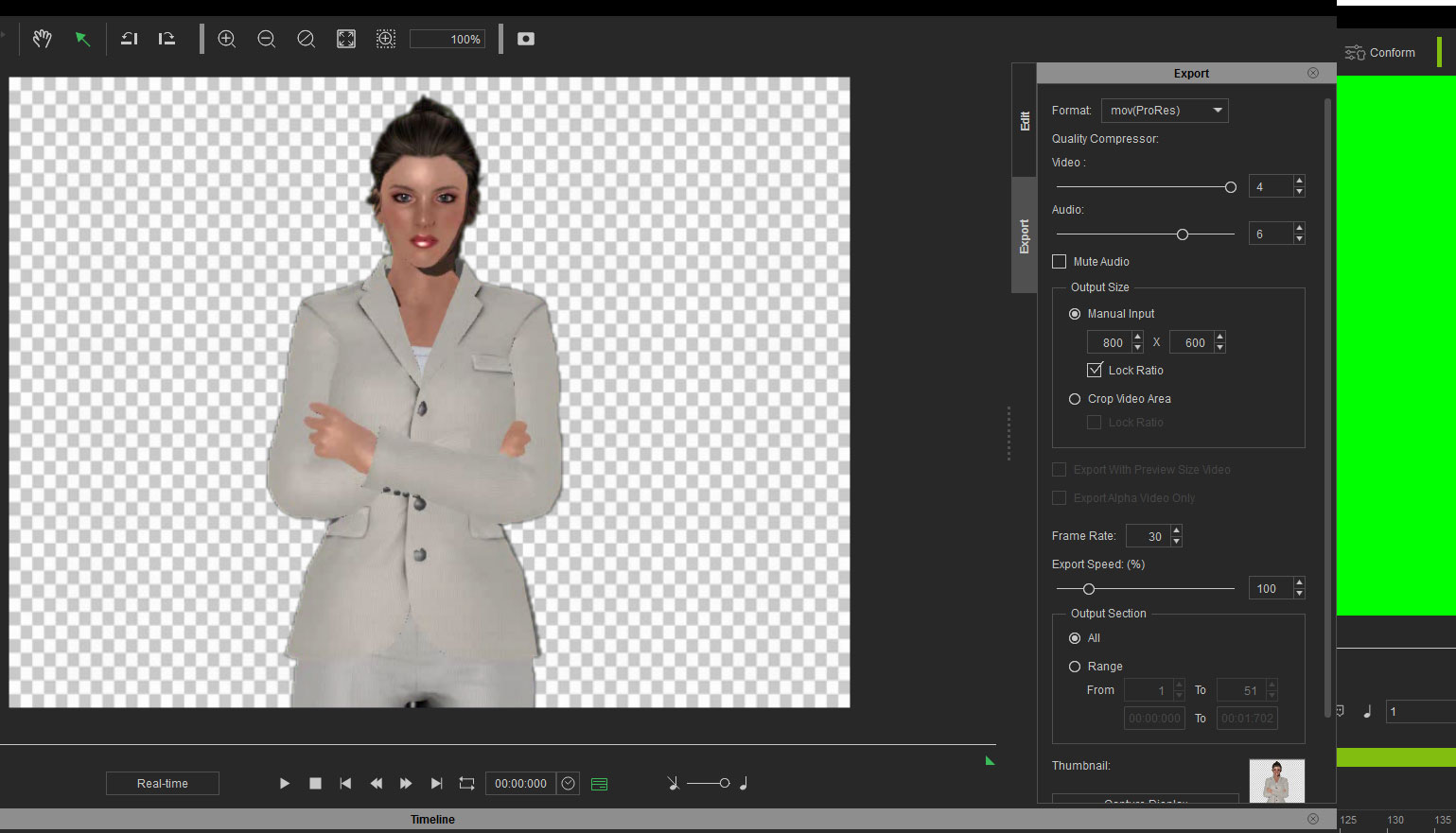Enable the Mute Audio checkbox
The width and height of the screenshot is (1456, 833).
(1060, 262)
